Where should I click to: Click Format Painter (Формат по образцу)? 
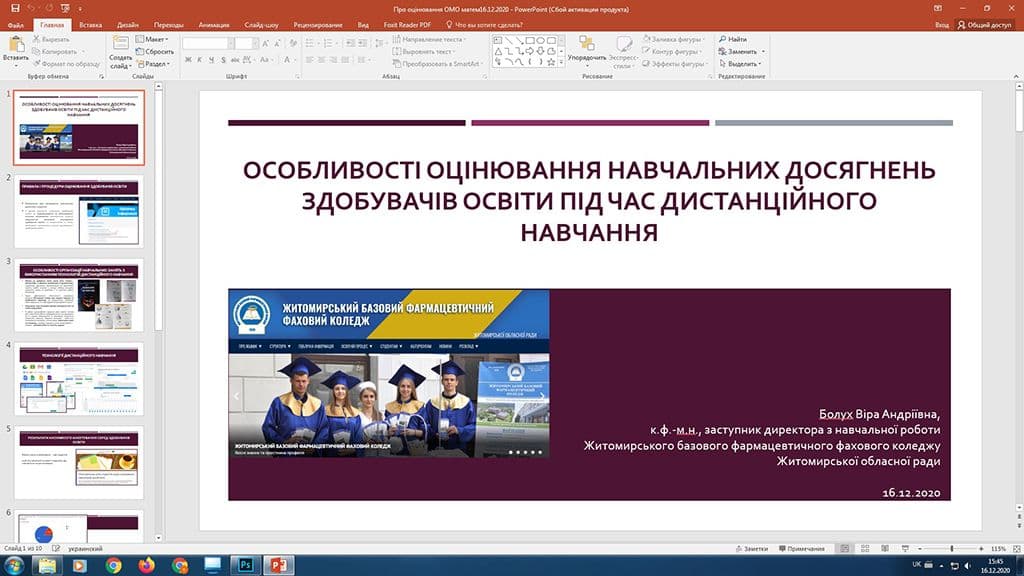click(66, 64)
